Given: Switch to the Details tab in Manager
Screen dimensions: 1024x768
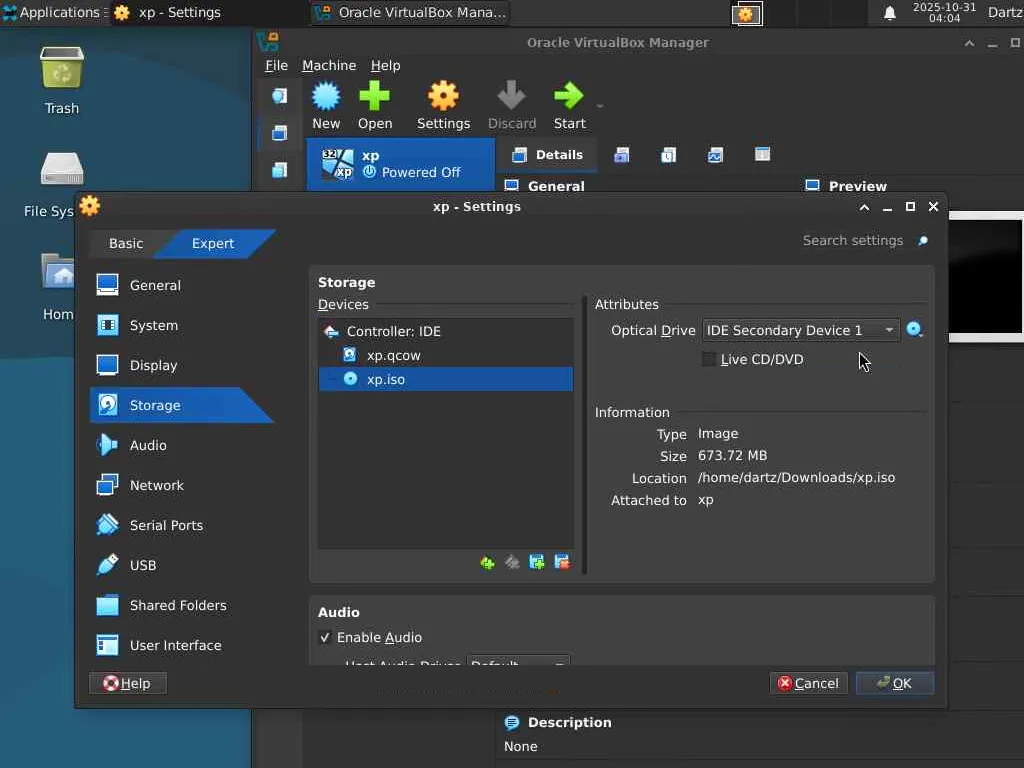Looking at the screenshot, I should (547, 155).
